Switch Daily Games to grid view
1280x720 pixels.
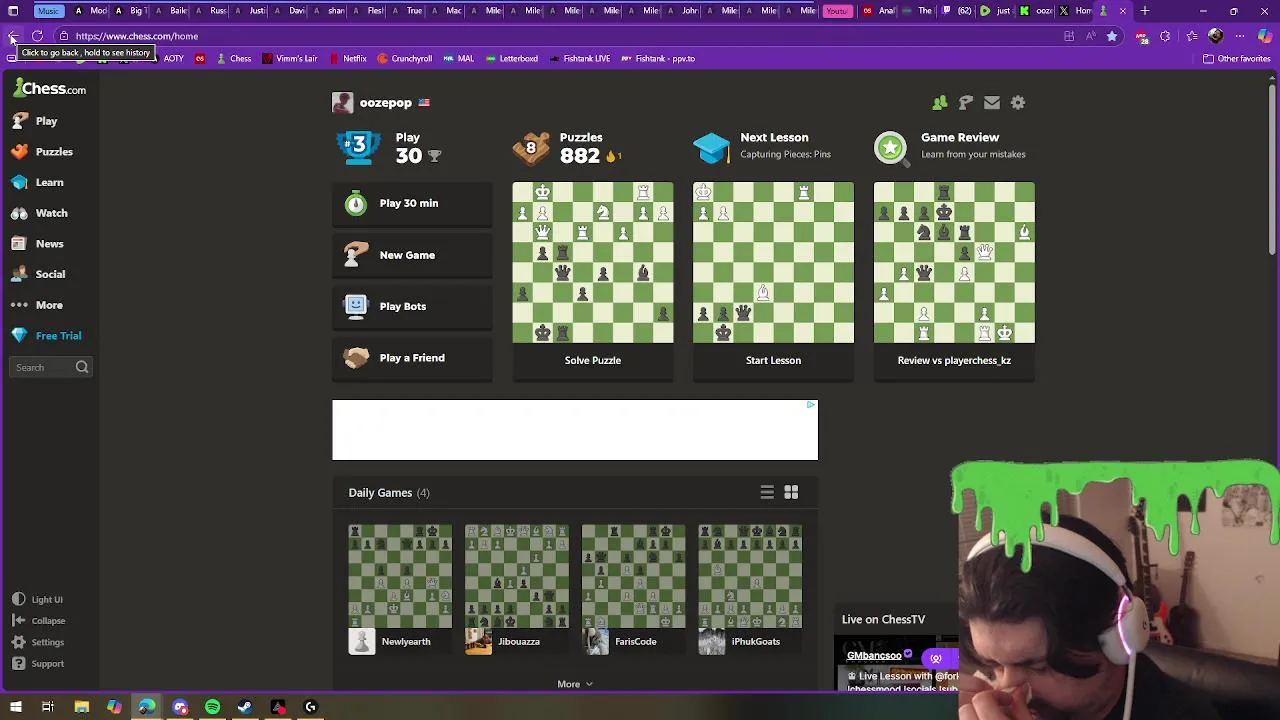pyautogui.click(x=791, y=492)
